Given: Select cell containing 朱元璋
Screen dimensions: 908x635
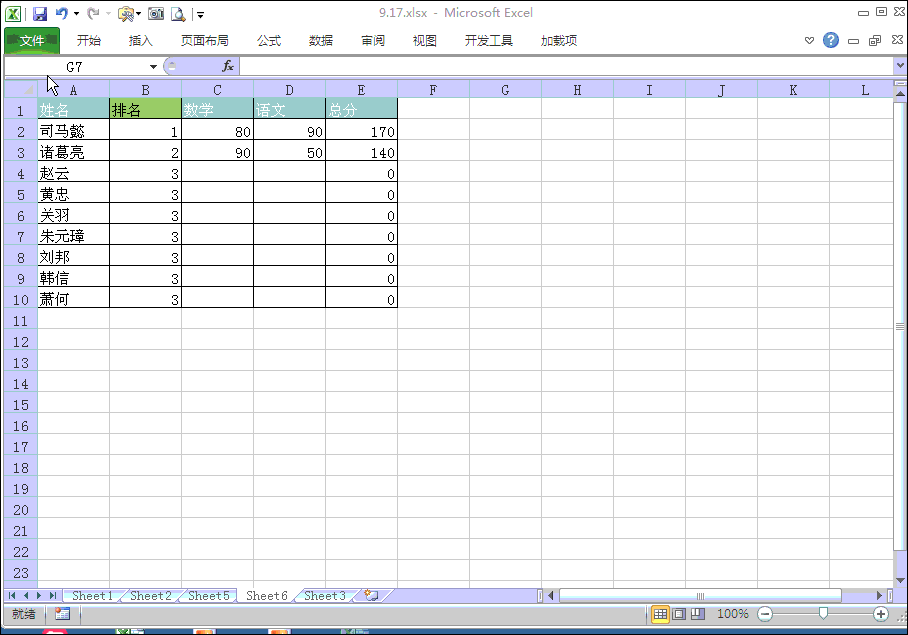Looking at the screenshot, I should coord(74,236).
